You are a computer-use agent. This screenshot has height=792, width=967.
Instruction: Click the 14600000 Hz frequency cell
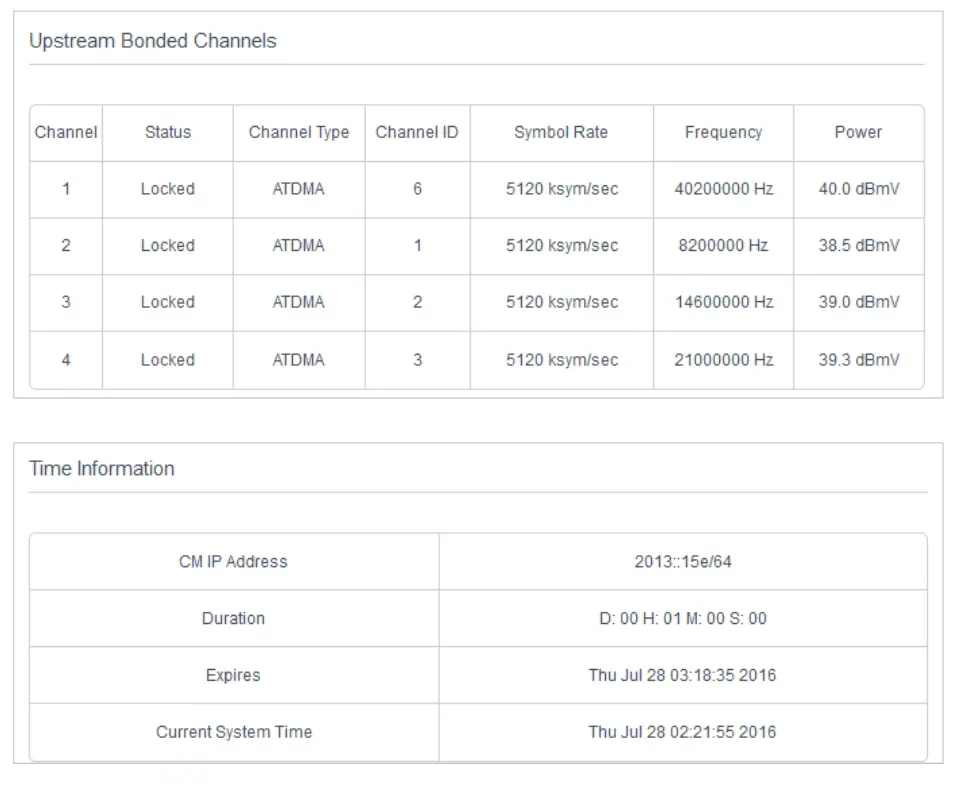click(723, 302)
